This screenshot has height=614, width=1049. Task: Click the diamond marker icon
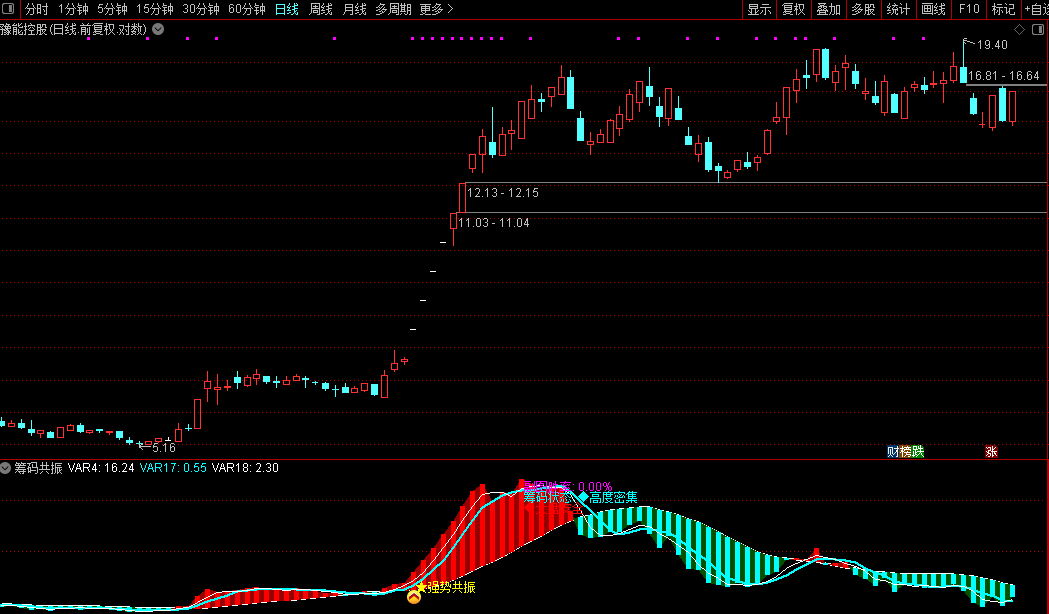(1020, 29)
